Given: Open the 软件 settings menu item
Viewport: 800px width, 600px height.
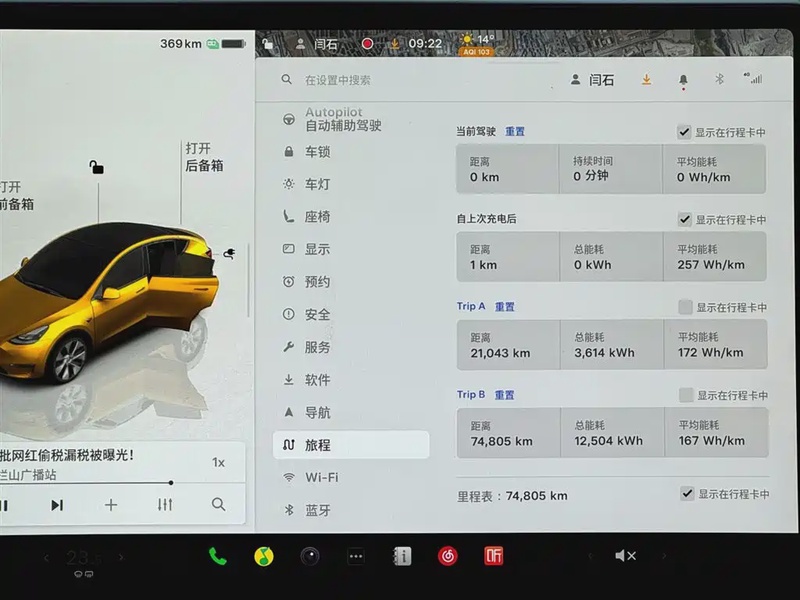Looking at the screenshot, I should pos(317,380).
